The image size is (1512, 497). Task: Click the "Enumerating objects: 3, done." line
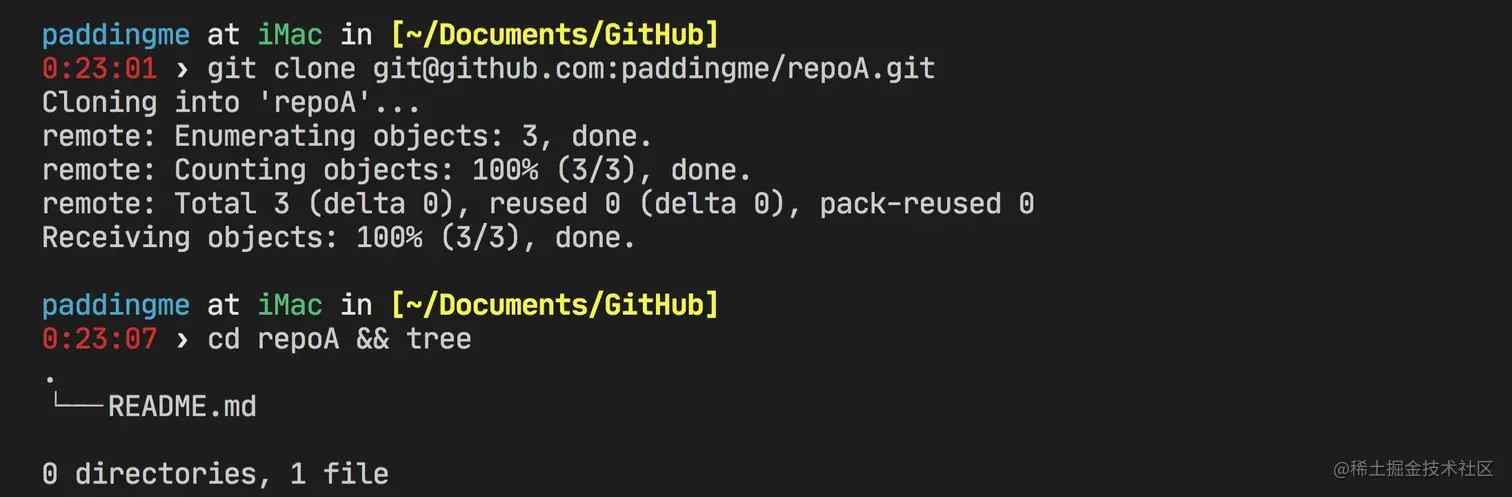click(x=346, y=136)
